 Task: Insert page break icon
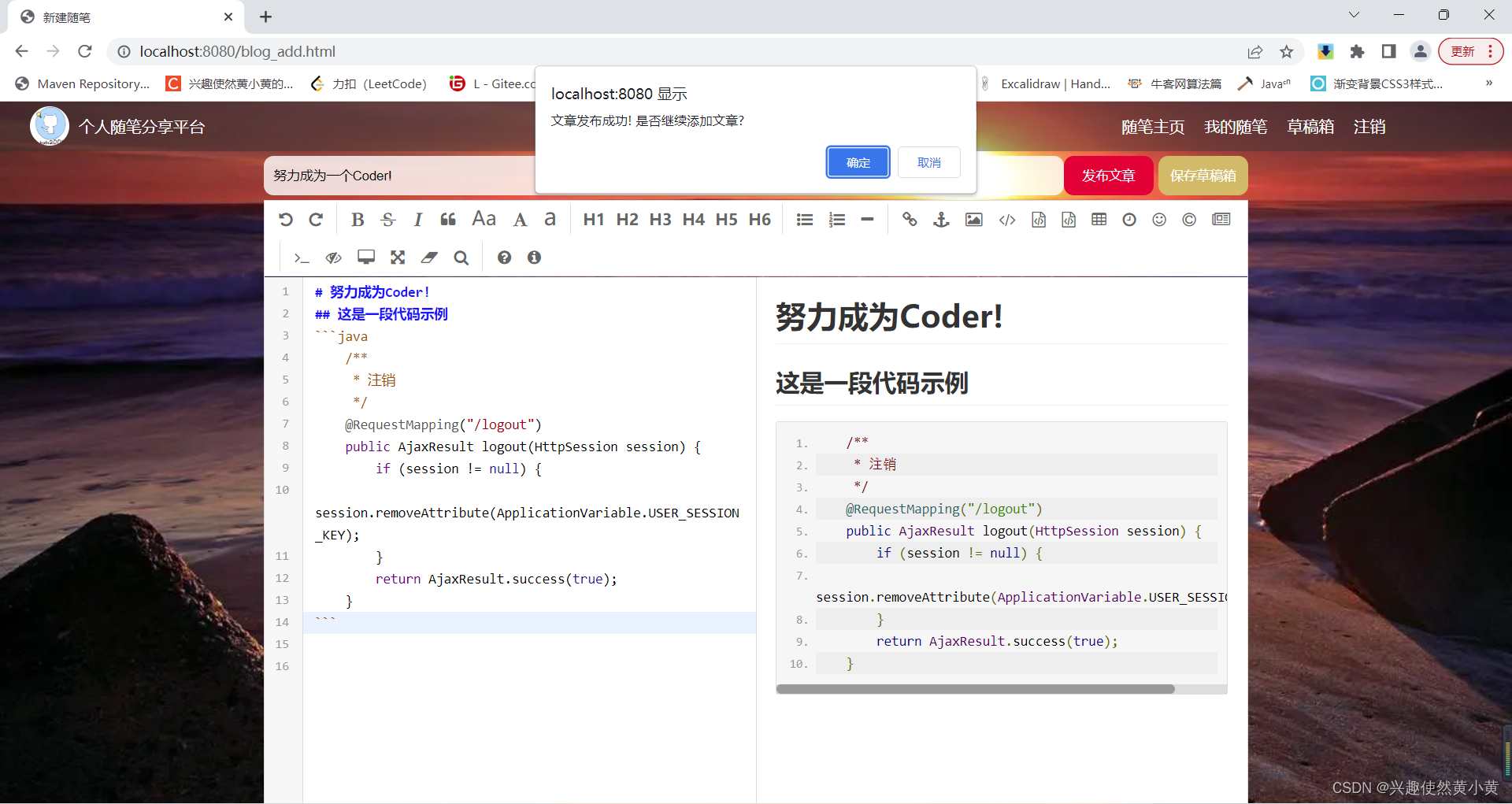(1221, 220)
